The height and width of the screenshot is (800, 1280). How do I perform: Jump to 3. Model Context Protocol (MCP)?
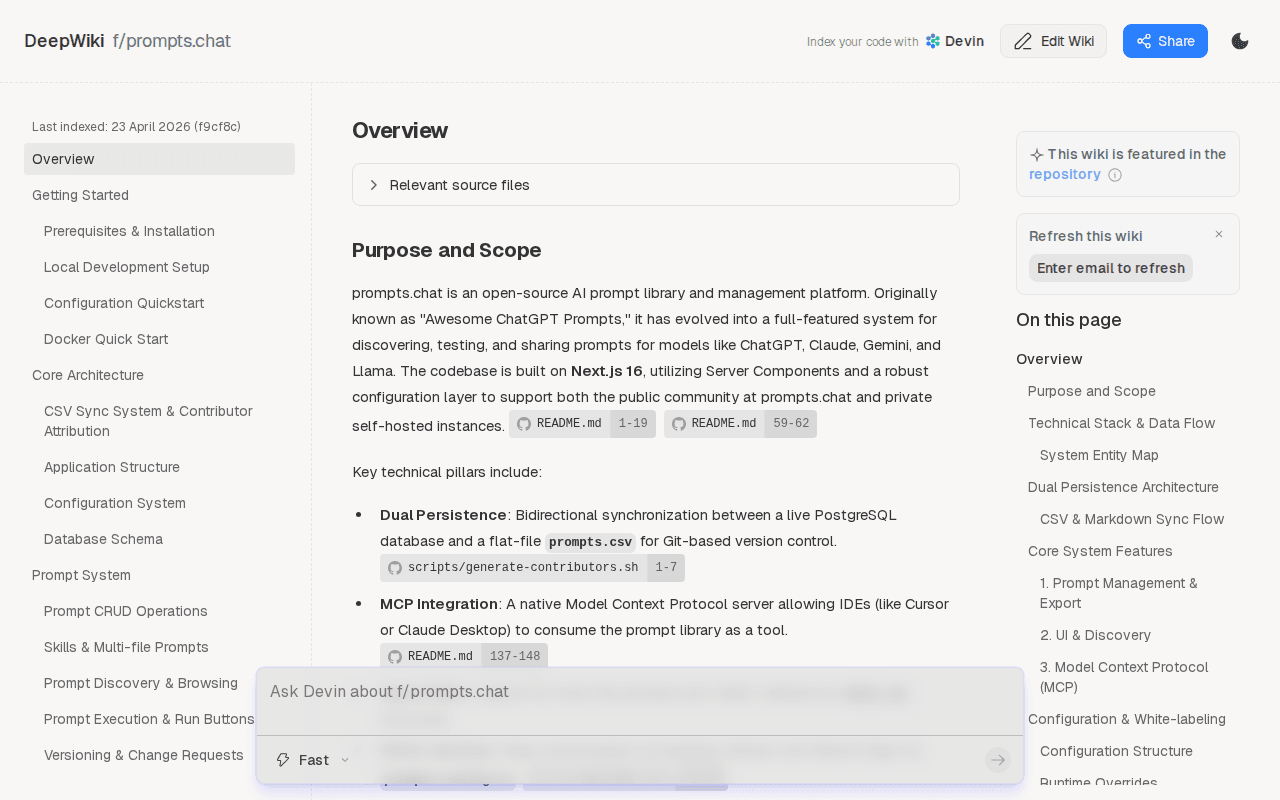click(1124, 677)
